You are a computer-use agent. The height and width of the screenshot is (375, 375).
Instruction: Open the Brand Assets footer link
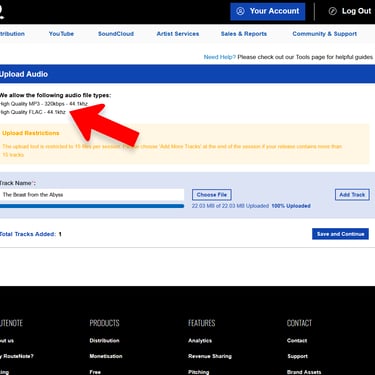coord(304,372)
